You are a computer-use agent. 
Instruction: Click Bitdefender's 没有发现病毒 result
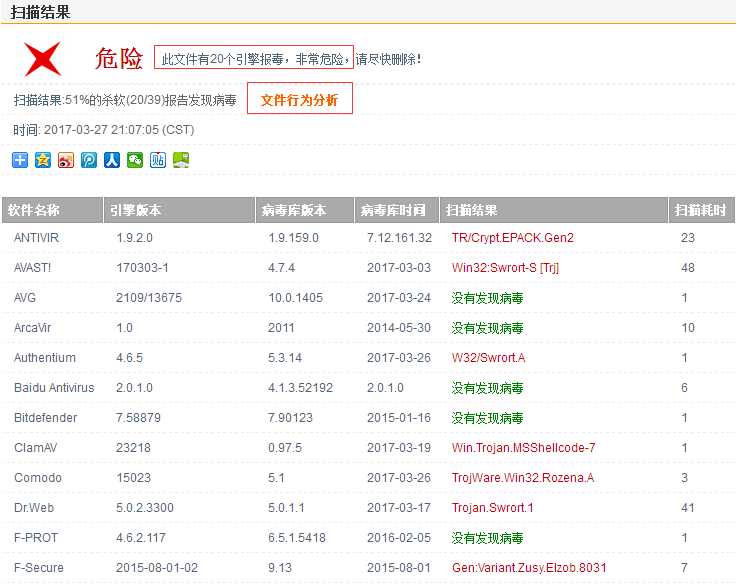(x=487, y=418)
